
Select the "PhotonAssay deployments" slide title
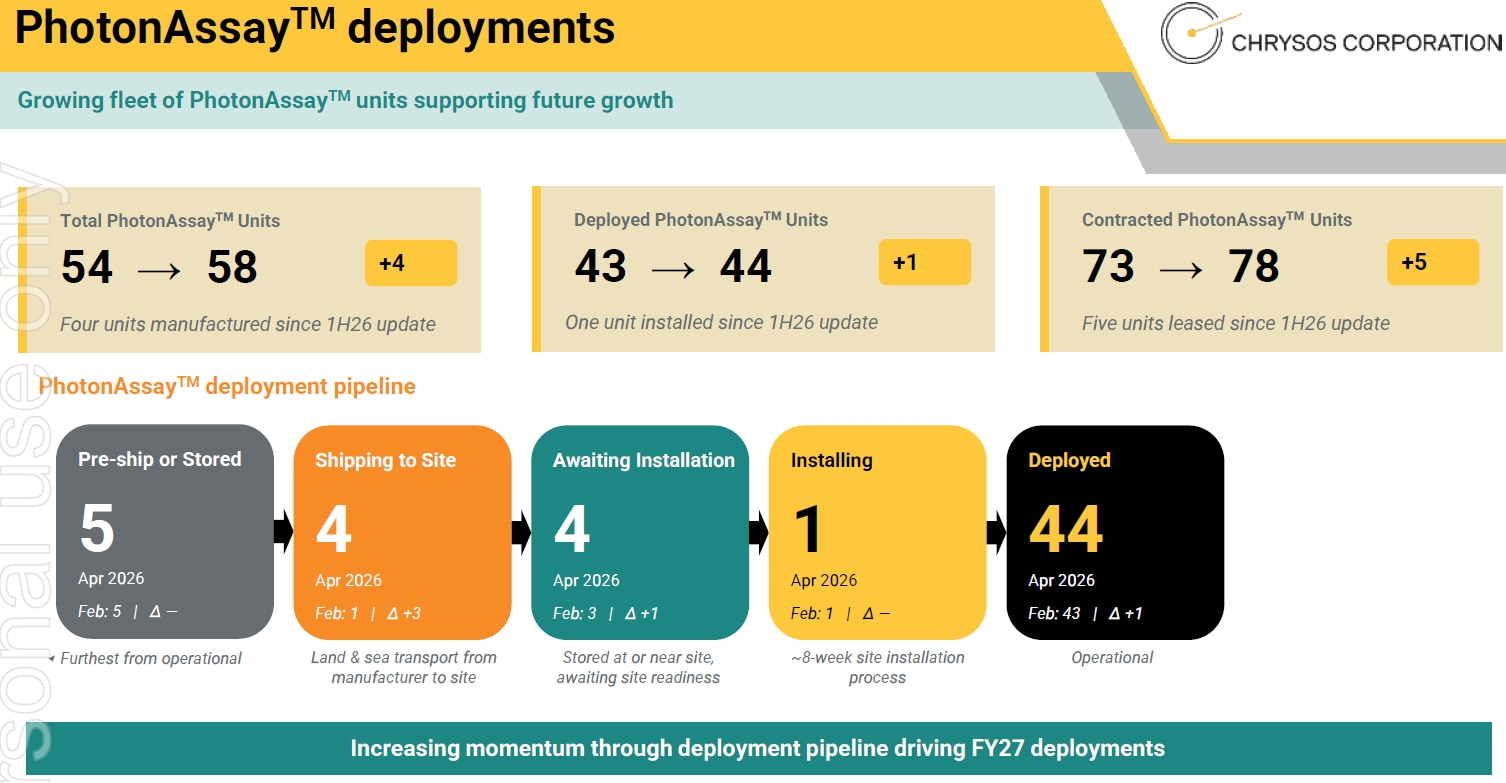315,28
